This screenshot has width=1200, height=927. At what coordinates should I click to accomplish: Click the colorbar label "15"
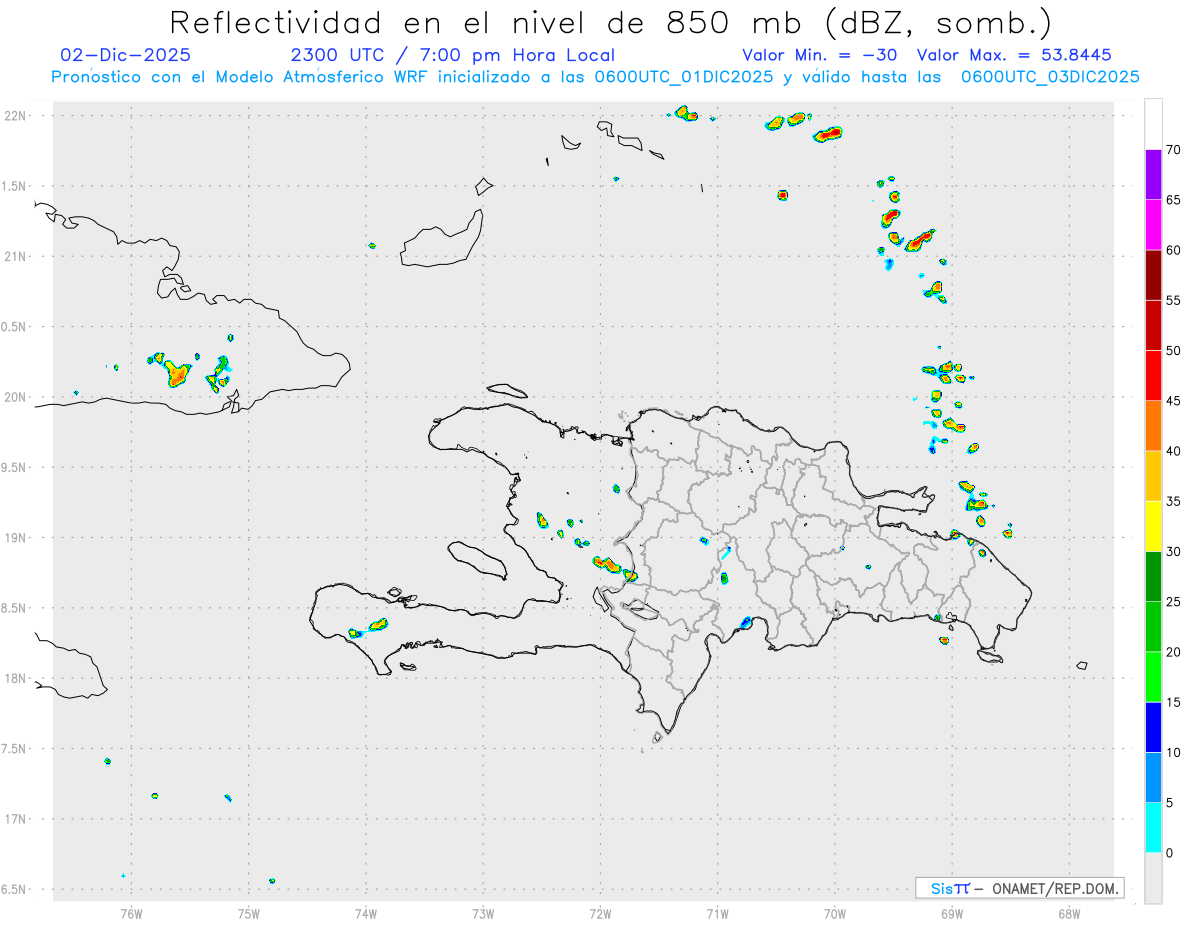click(1173, 702)
